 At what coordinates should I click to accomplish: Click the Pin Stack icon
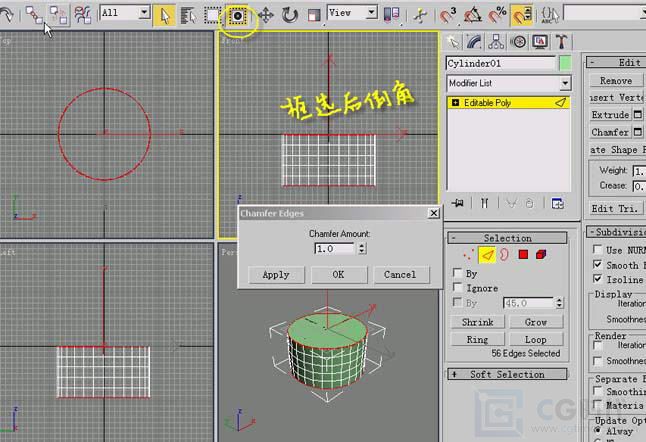click(x=457, y=203)
